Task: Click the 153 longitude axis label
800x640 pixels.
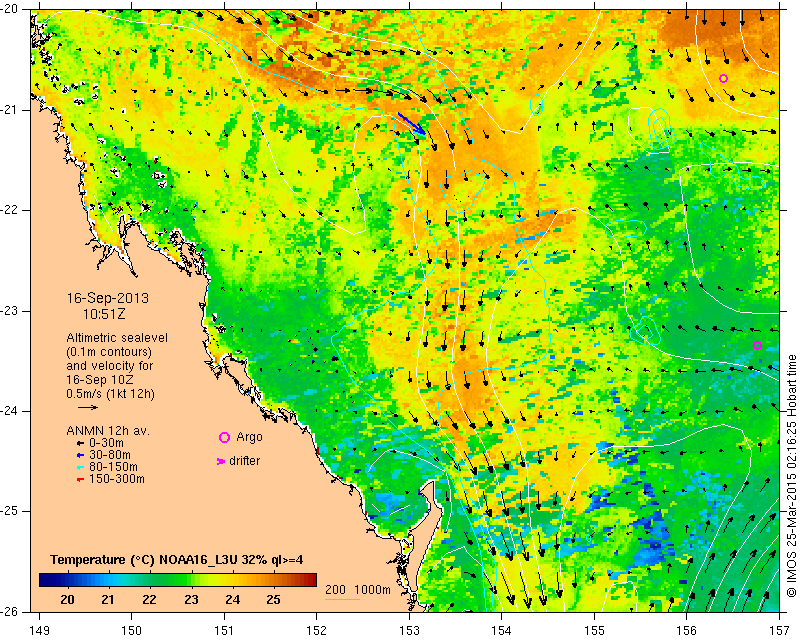Action: click(x=409, y=631)
